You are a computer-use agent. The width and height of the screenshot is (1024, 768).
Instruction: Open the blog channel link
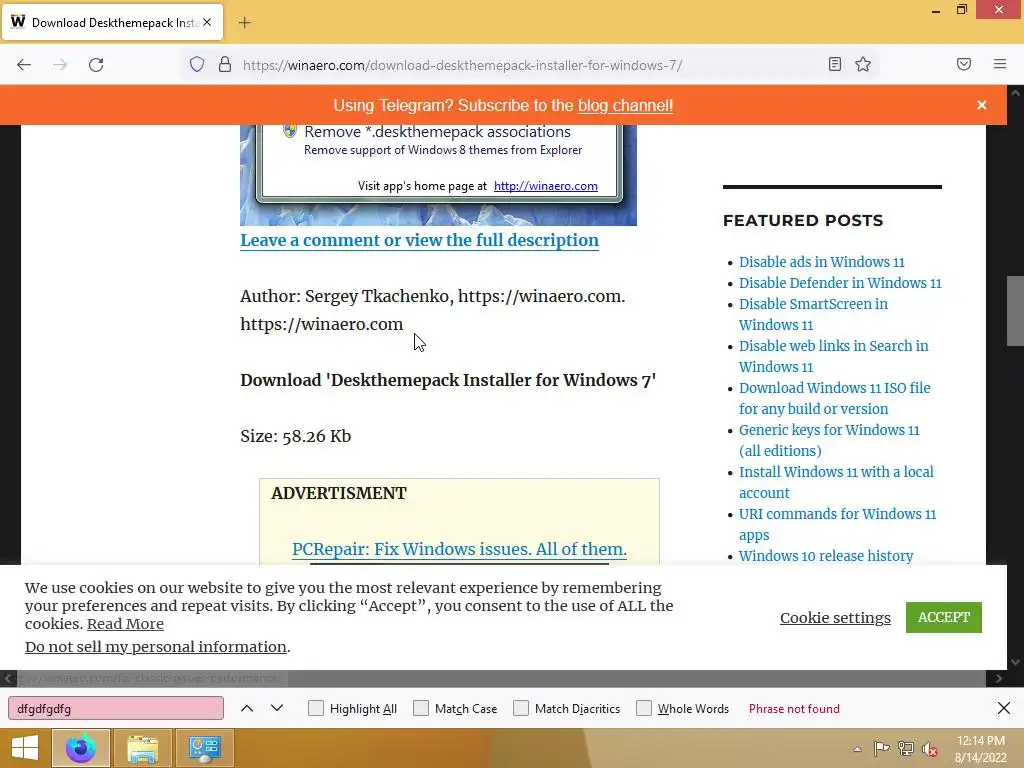click(625, 105)
